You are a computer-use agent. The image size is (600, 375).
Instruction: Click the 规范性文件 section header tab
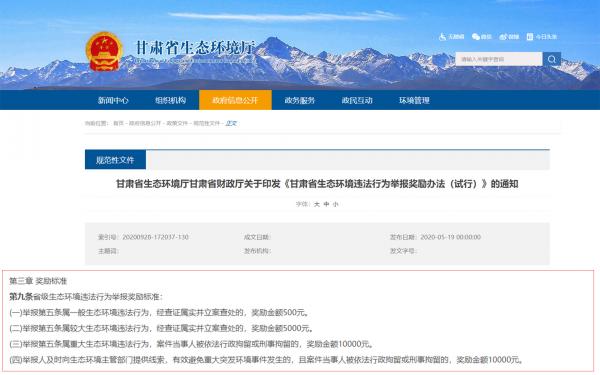pos(115,160)
